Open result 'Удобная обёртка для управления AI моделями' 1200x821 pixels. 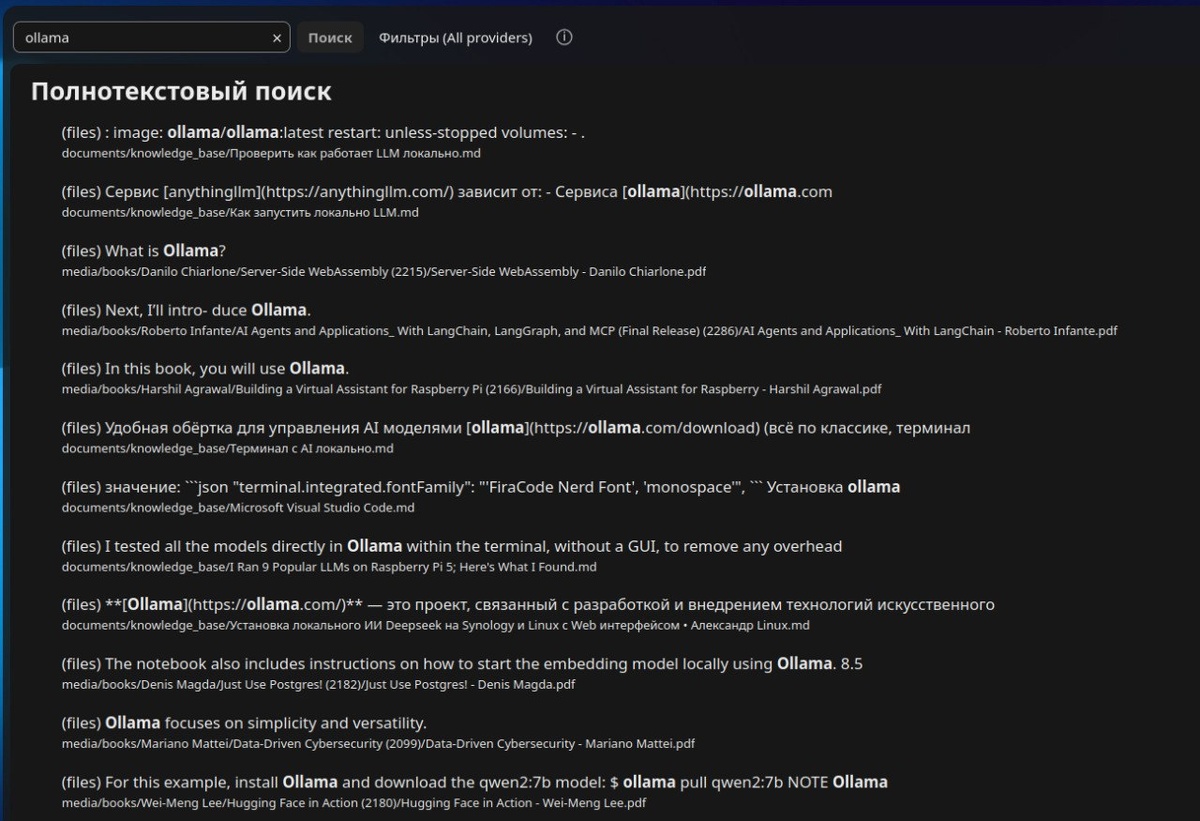pyautogui.click(x=516, y=428)
